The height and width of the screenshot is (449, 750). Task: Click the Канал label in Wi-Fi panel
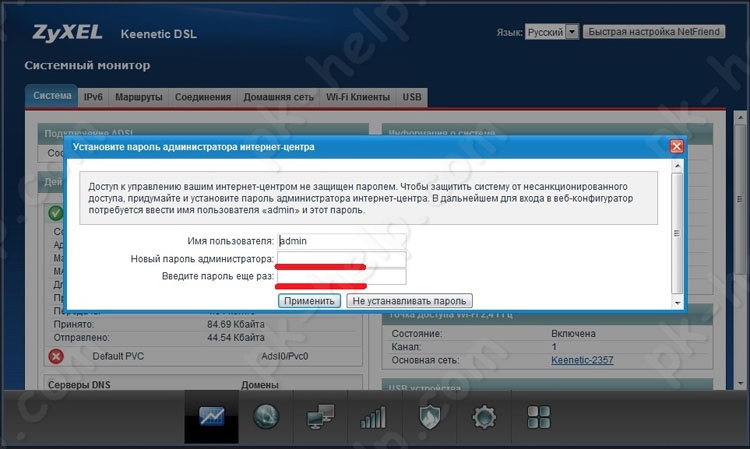406,347
